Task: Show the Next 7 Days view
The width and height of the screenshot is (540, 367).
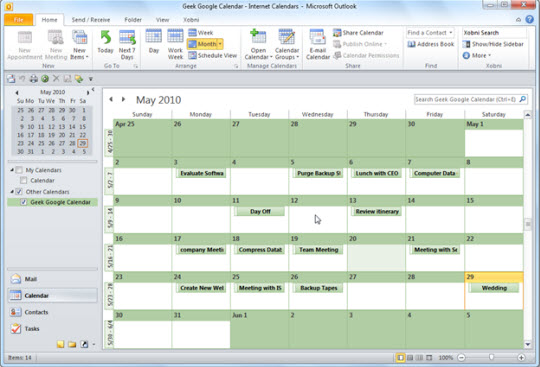Action: click(127, 45)
